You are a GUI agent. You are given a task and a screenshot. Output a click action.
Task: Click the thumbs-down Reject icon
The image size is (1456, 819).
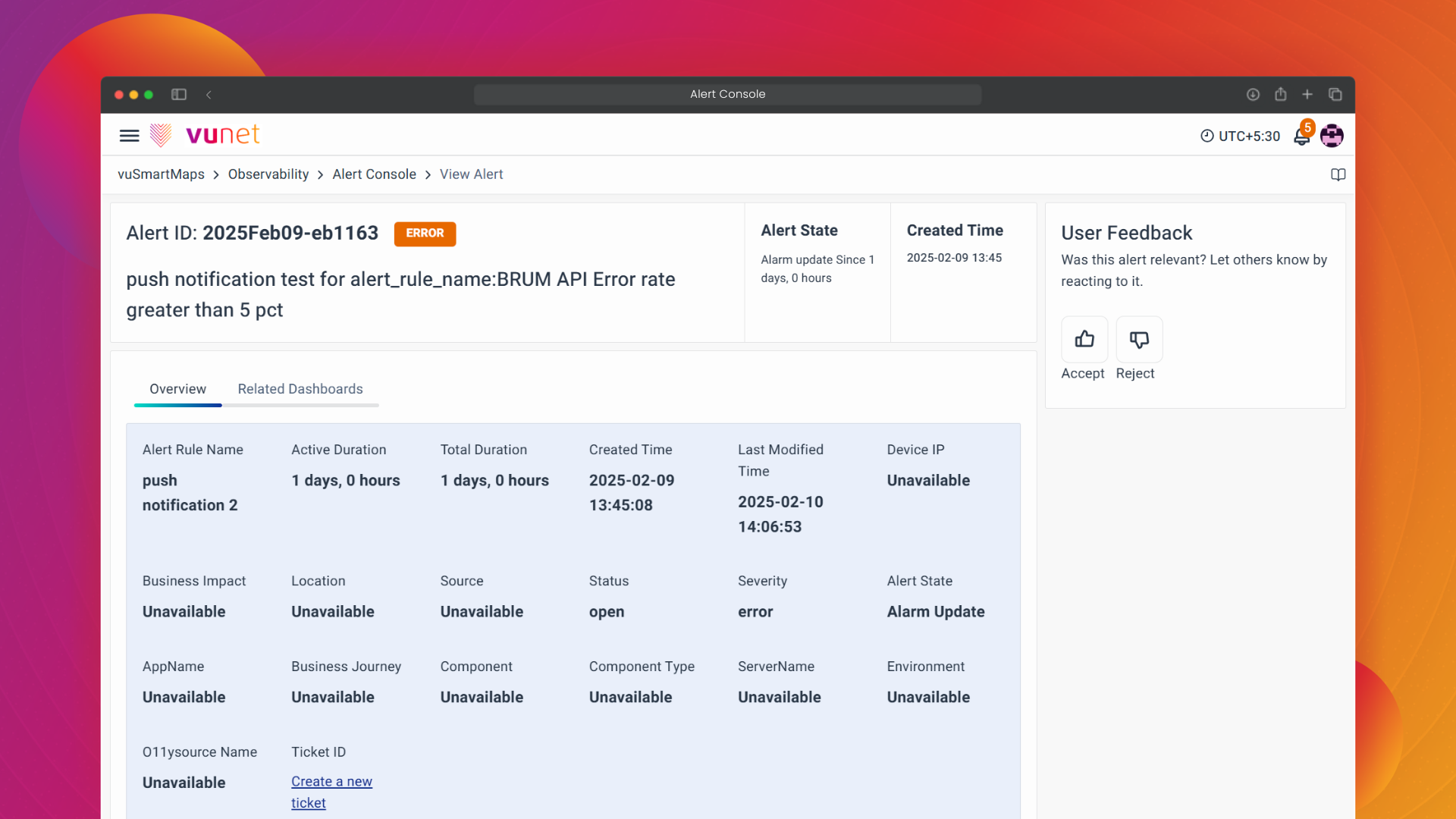1139,339
